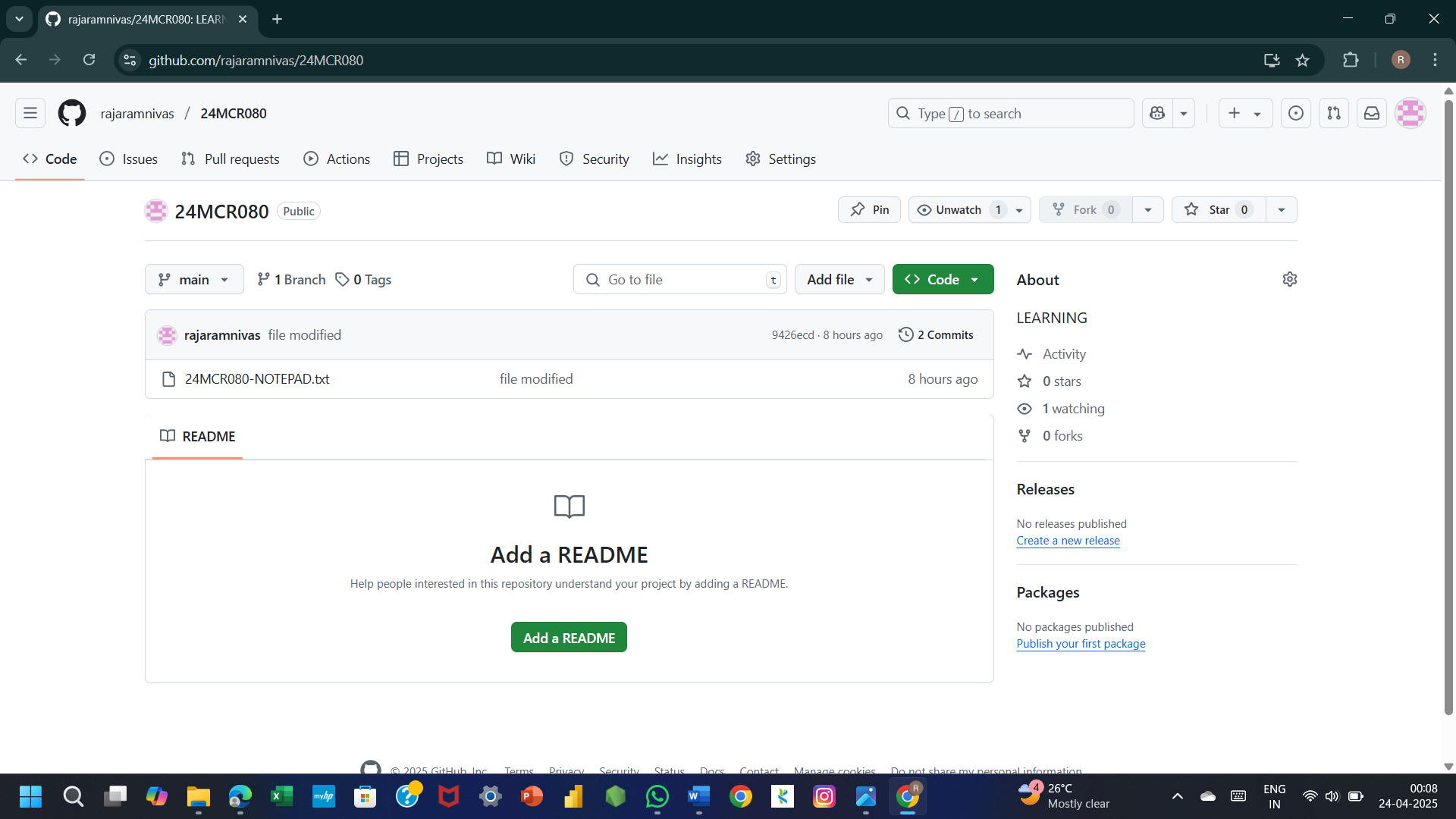Click the Go to file search field
This screenshot has width=1456, height=819.
coord(679,279)
